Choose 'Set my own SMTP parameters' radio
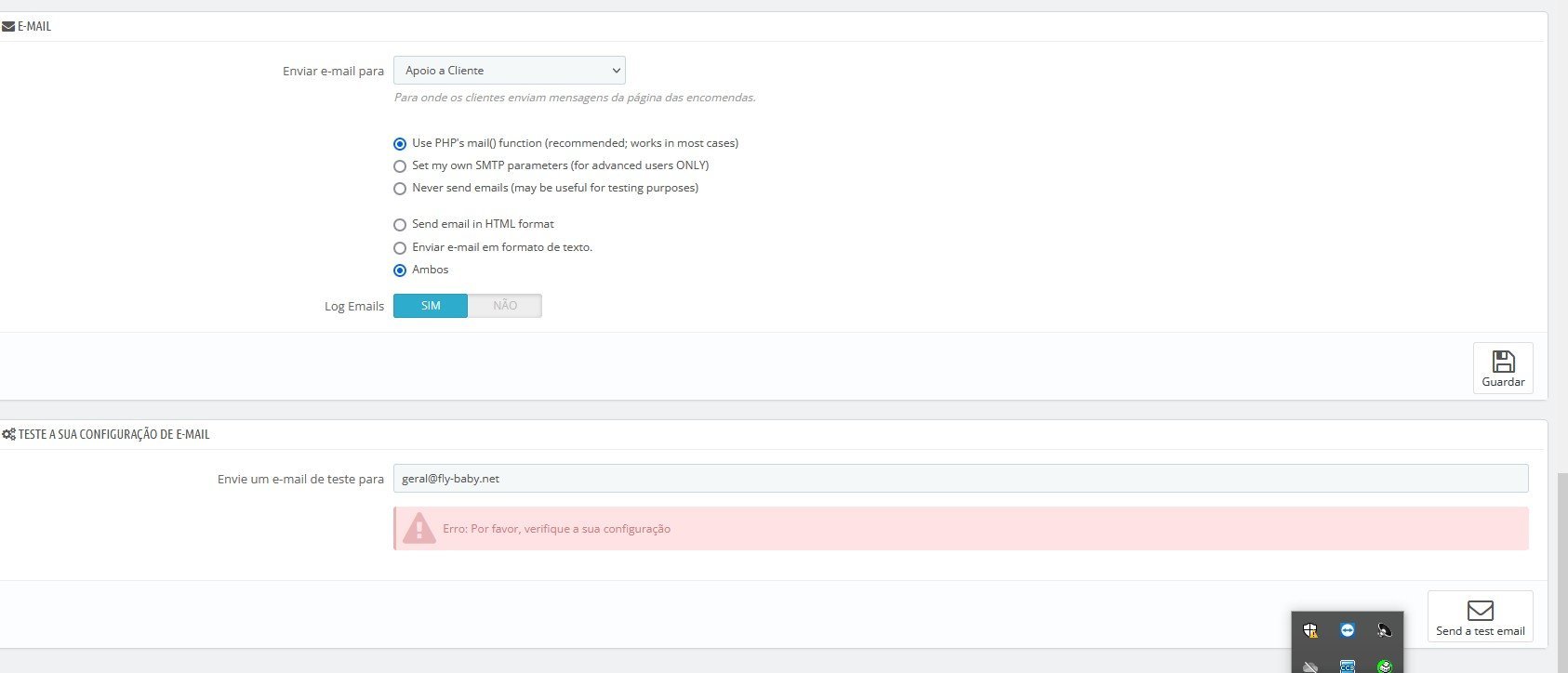 click(400, 166)
